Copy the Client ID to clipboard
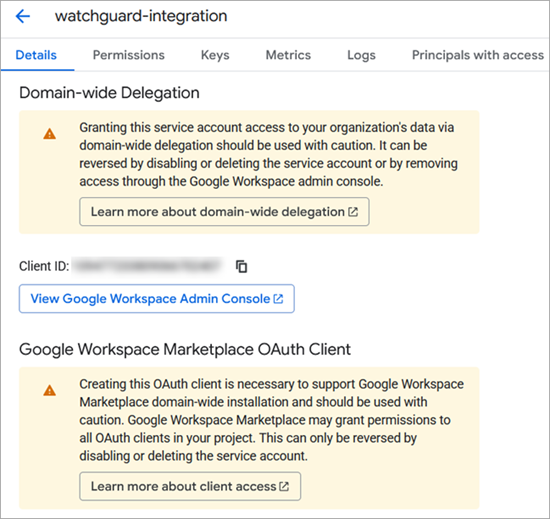Viewport: 550px width, 519px height. coord(241,267)
